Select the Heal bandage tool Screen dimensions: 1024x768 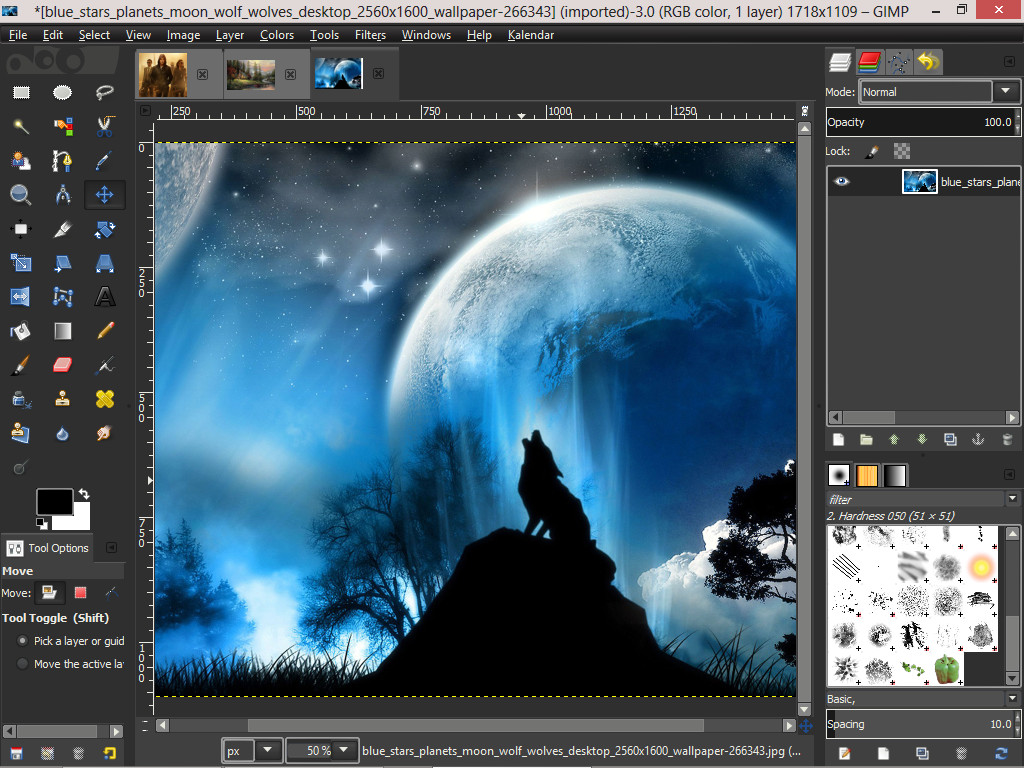(104, 399)
